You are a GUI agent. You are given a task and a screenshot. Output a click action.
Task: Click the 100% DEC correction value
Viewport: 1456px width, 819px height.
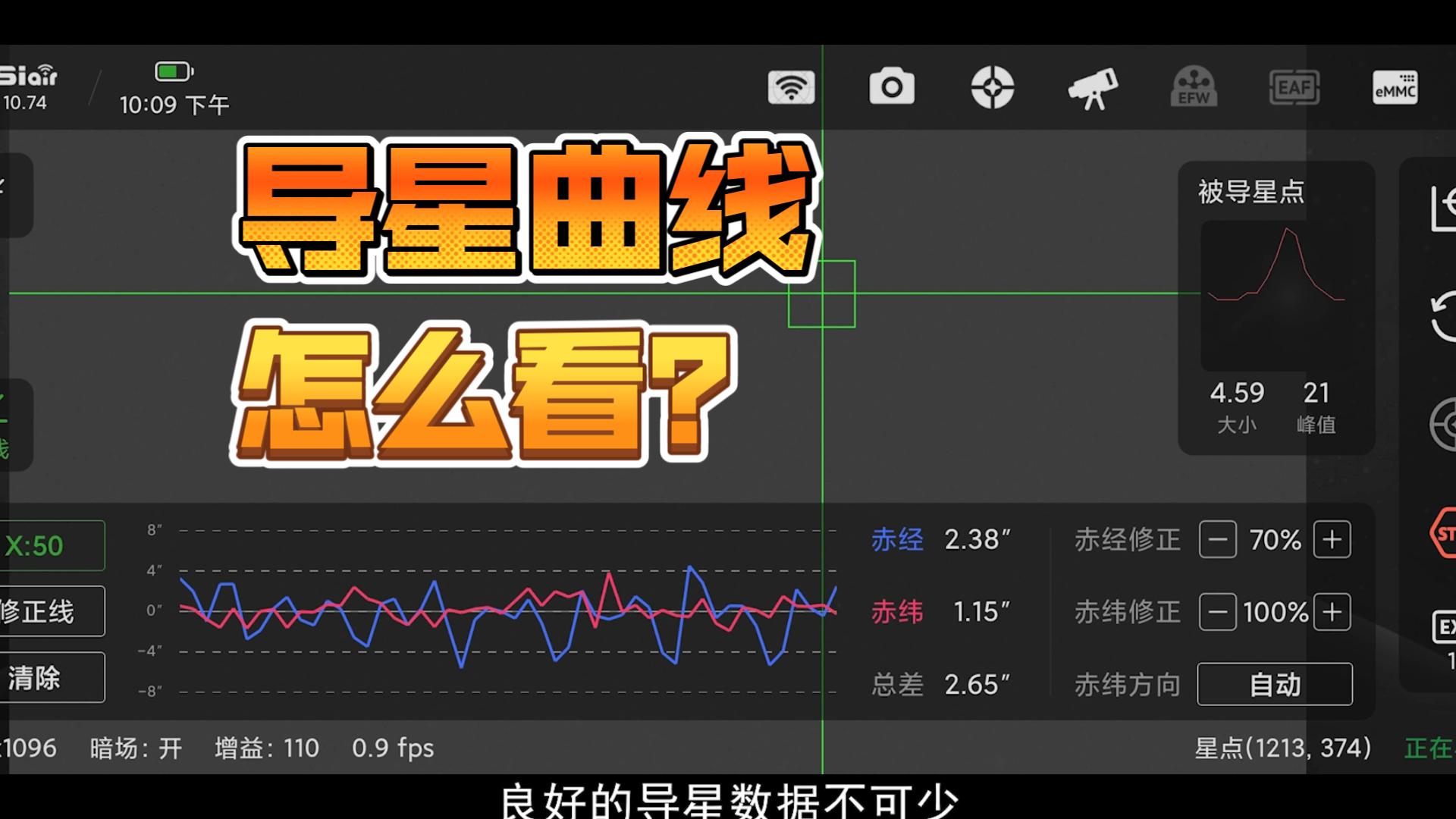point(1276,612)
